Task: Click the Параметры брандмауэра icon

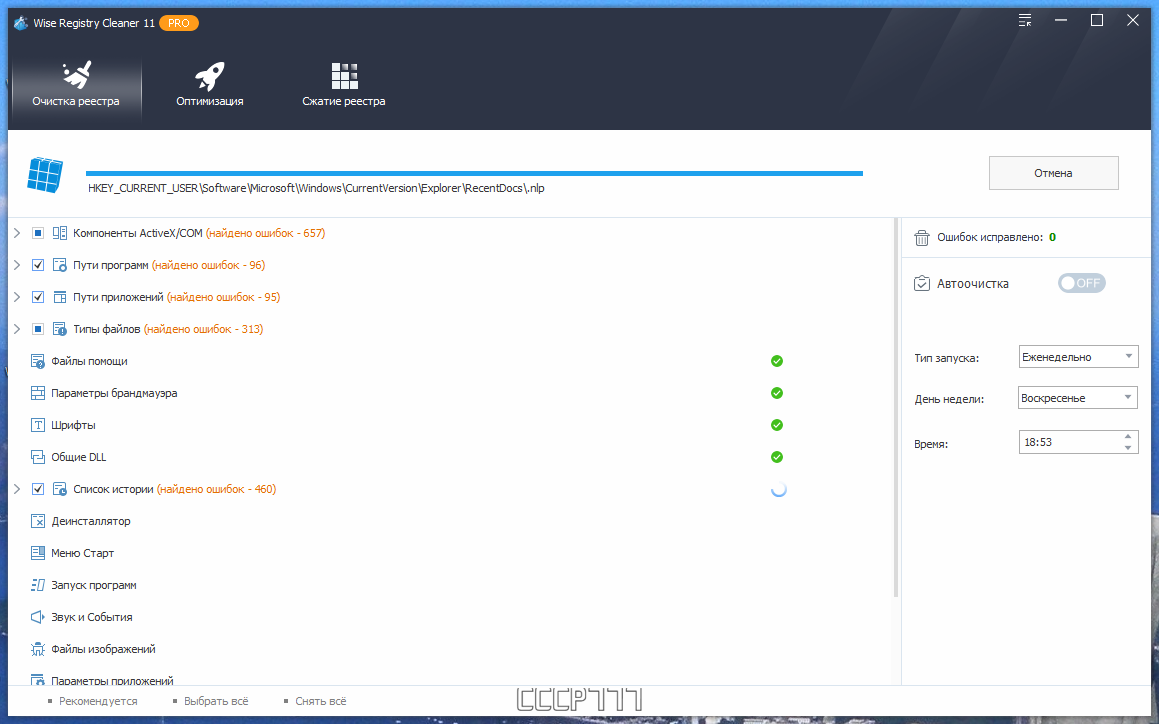Action: (x=38, y=393)
